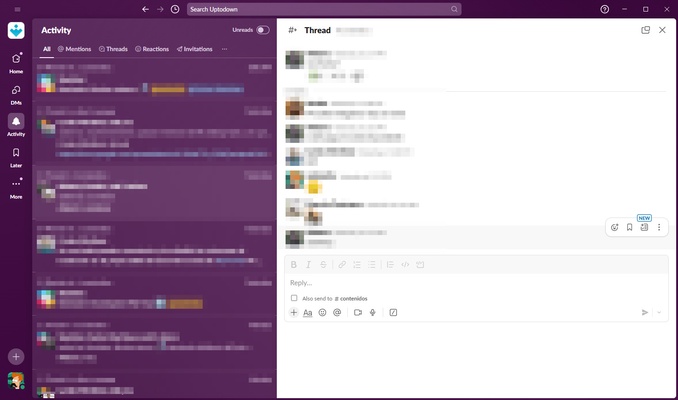Toggle the Aa formatting toolbar

tap(307, 312)
